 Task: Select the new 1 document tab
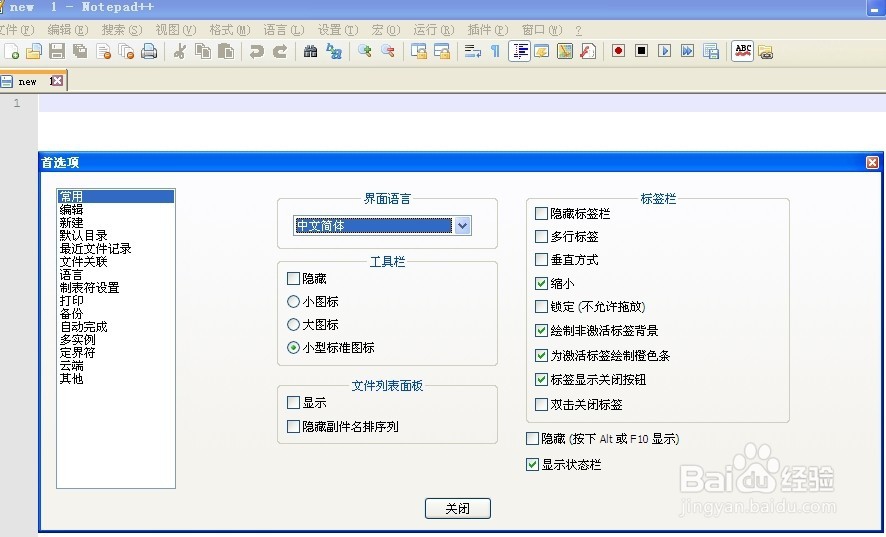pos(33,81)
